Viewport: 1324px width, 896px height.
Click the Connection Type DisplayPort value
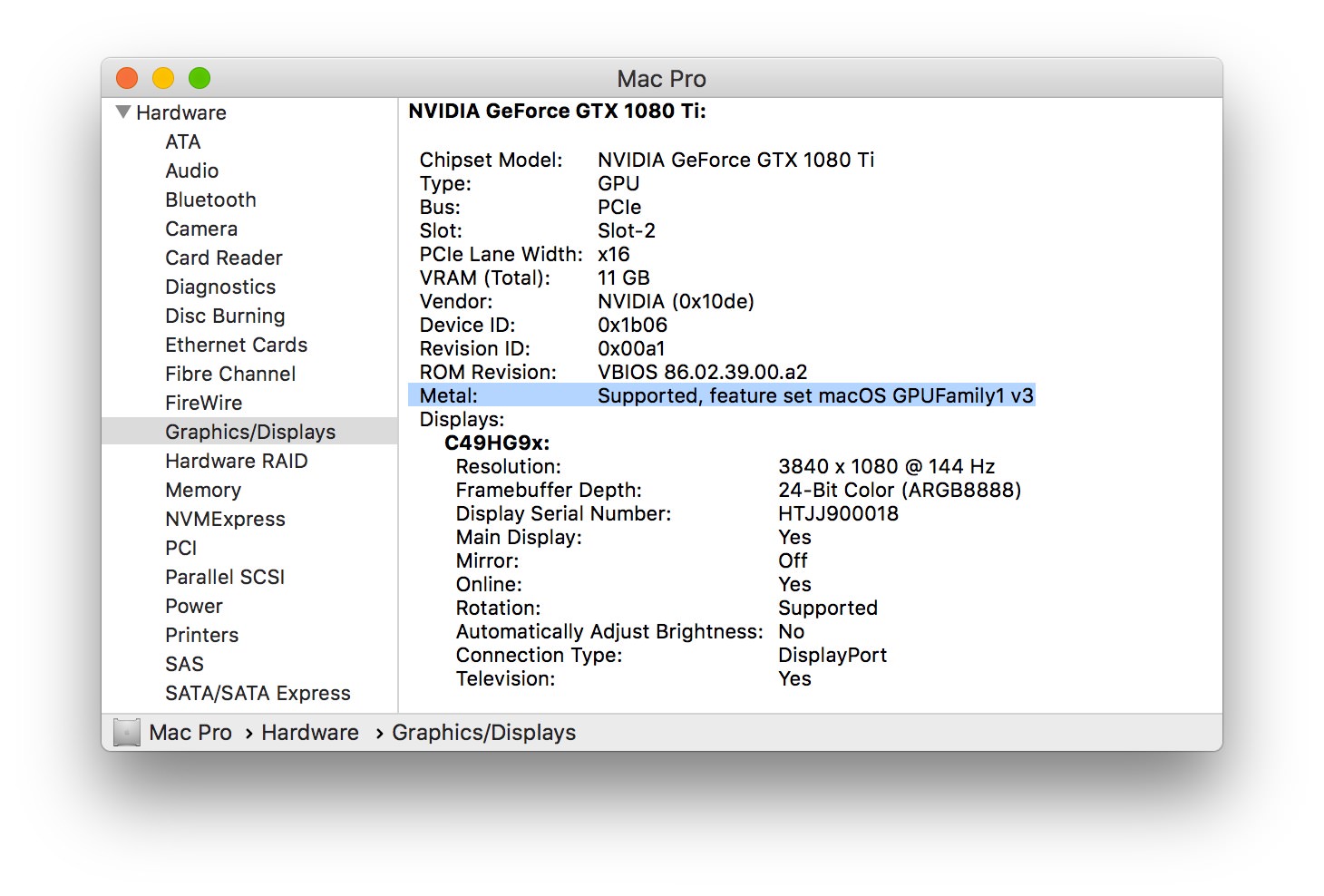[x=832, y=655]
